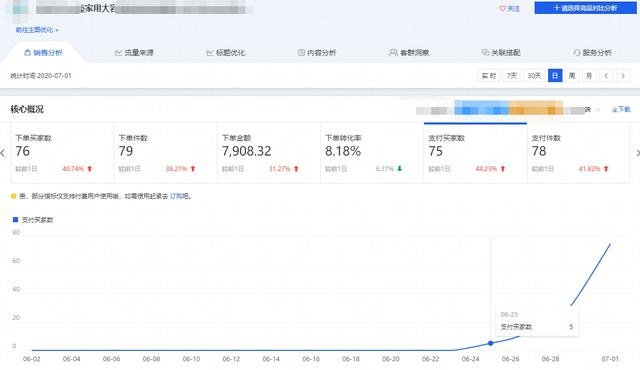
Task: Click the 40.74% increase figure
Action: click(73, 169)
